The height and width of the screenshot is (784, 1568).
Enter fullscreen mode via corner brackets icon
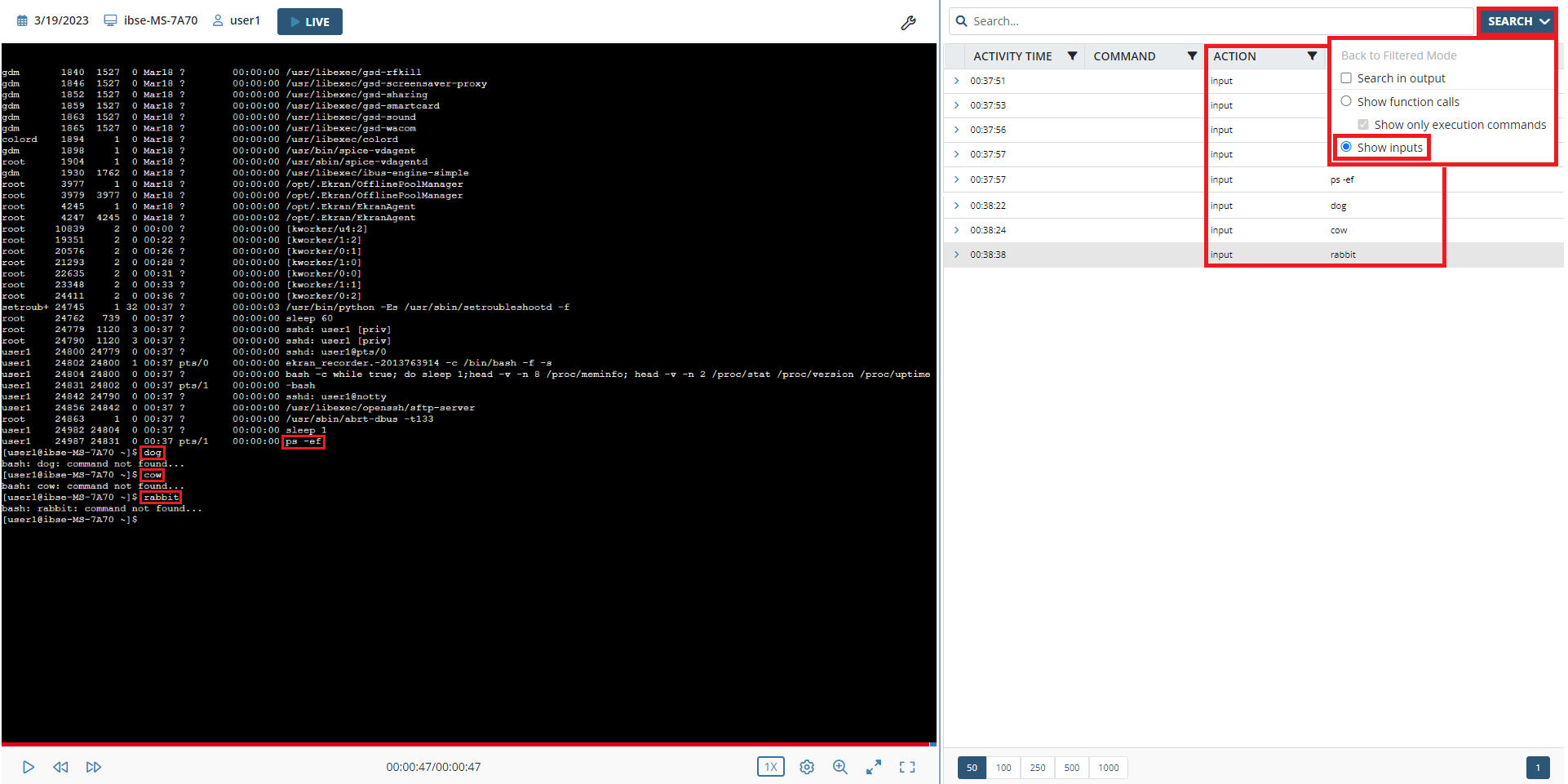pos(907,767)
